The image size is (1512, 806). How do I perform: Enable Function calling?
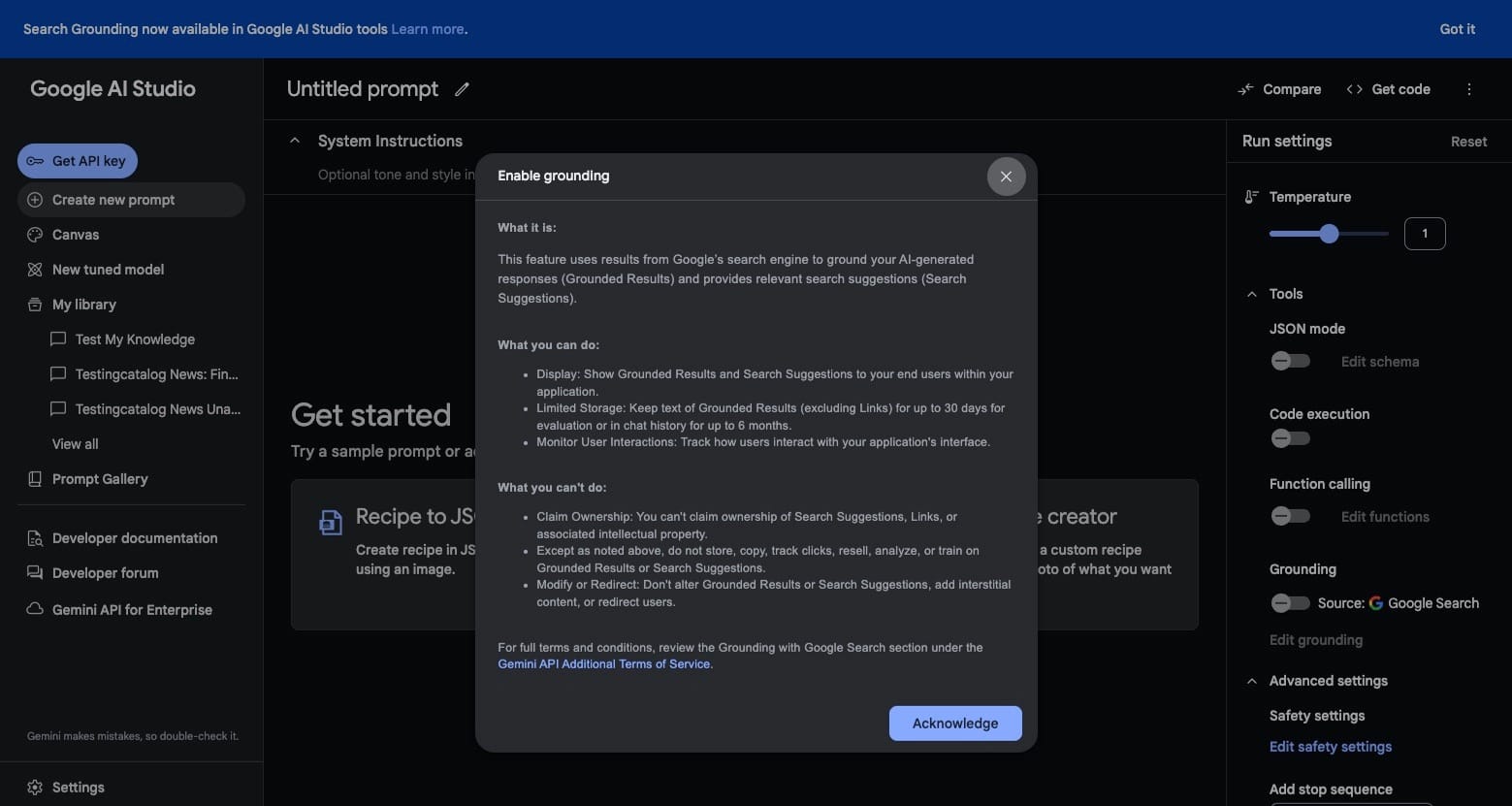[1289, 515]
